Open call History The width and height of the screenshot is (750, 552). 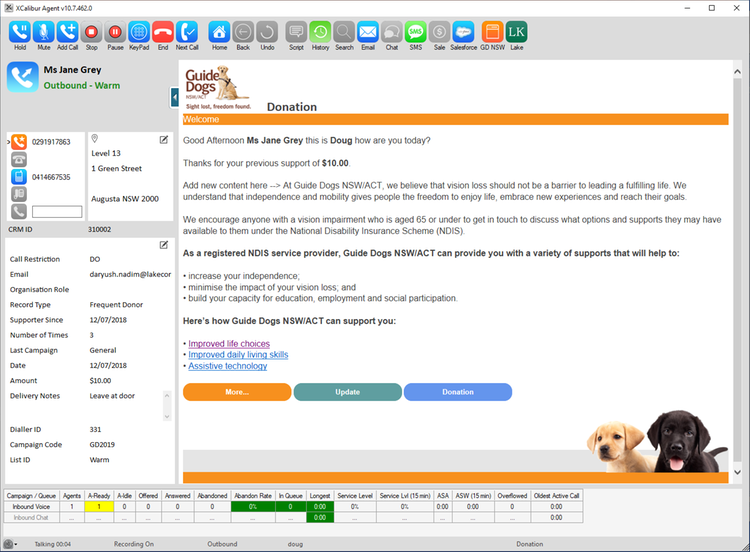320,33
